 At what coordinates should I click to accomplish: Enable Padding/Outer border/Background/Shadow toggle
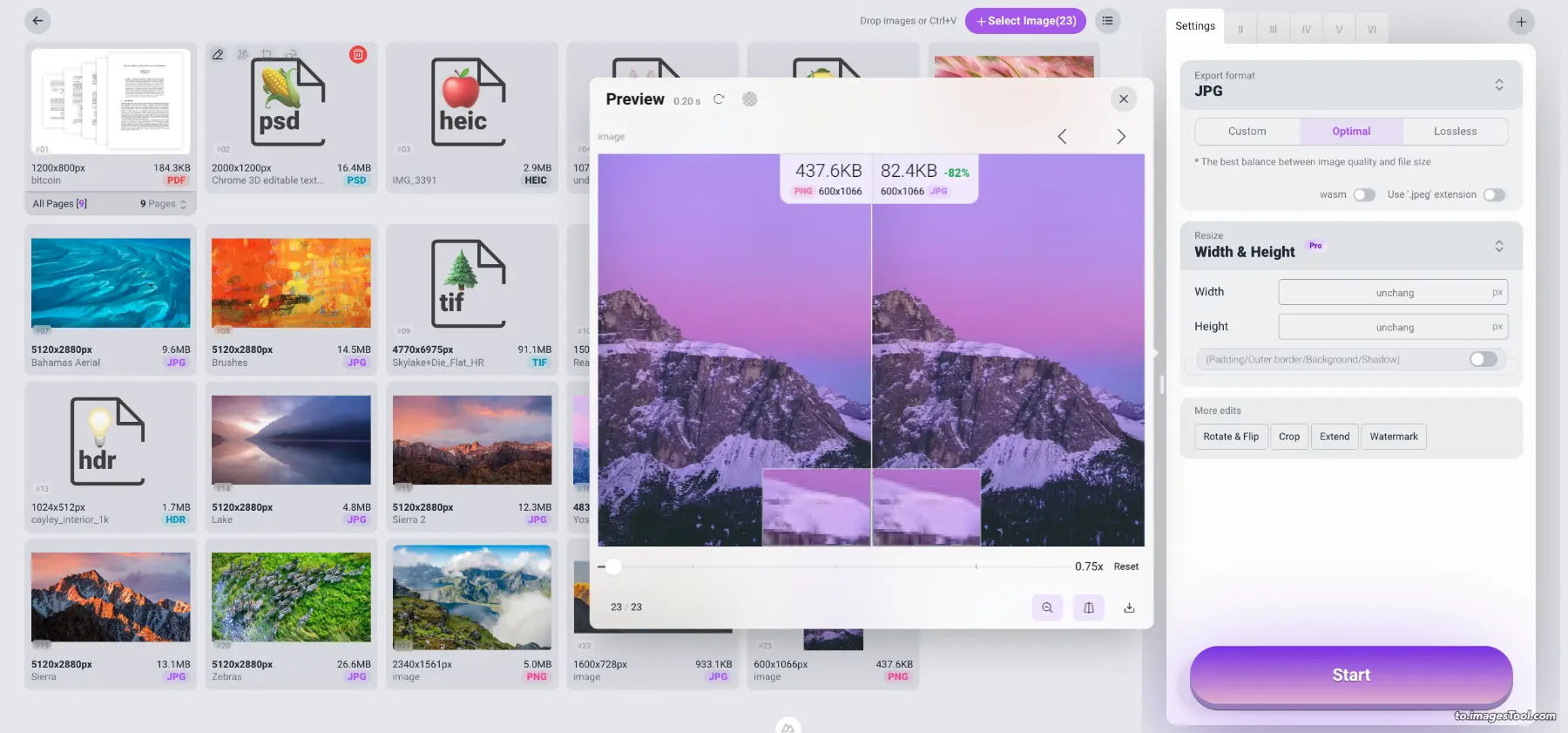click(1483, 359)
